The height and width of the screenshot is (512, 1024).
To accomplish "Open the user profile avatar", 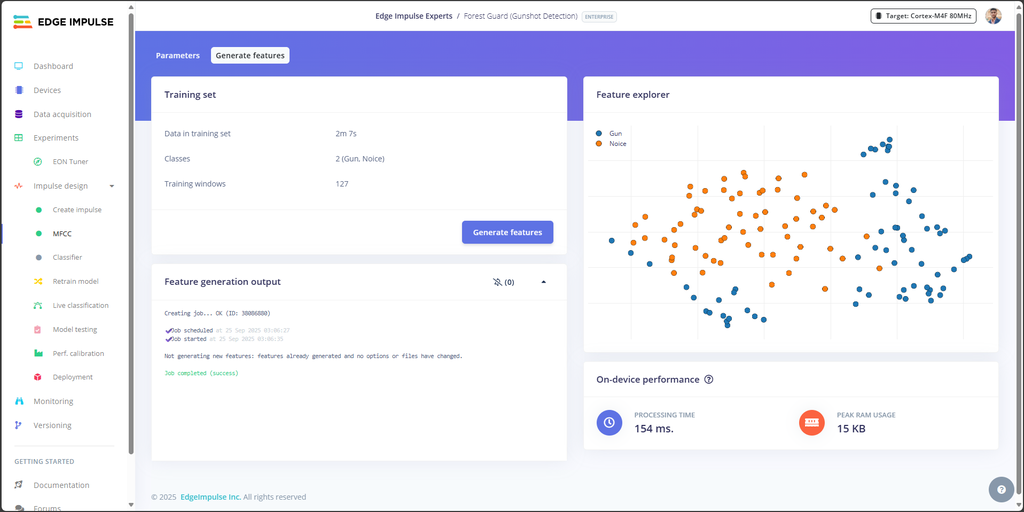I will 993,16.
